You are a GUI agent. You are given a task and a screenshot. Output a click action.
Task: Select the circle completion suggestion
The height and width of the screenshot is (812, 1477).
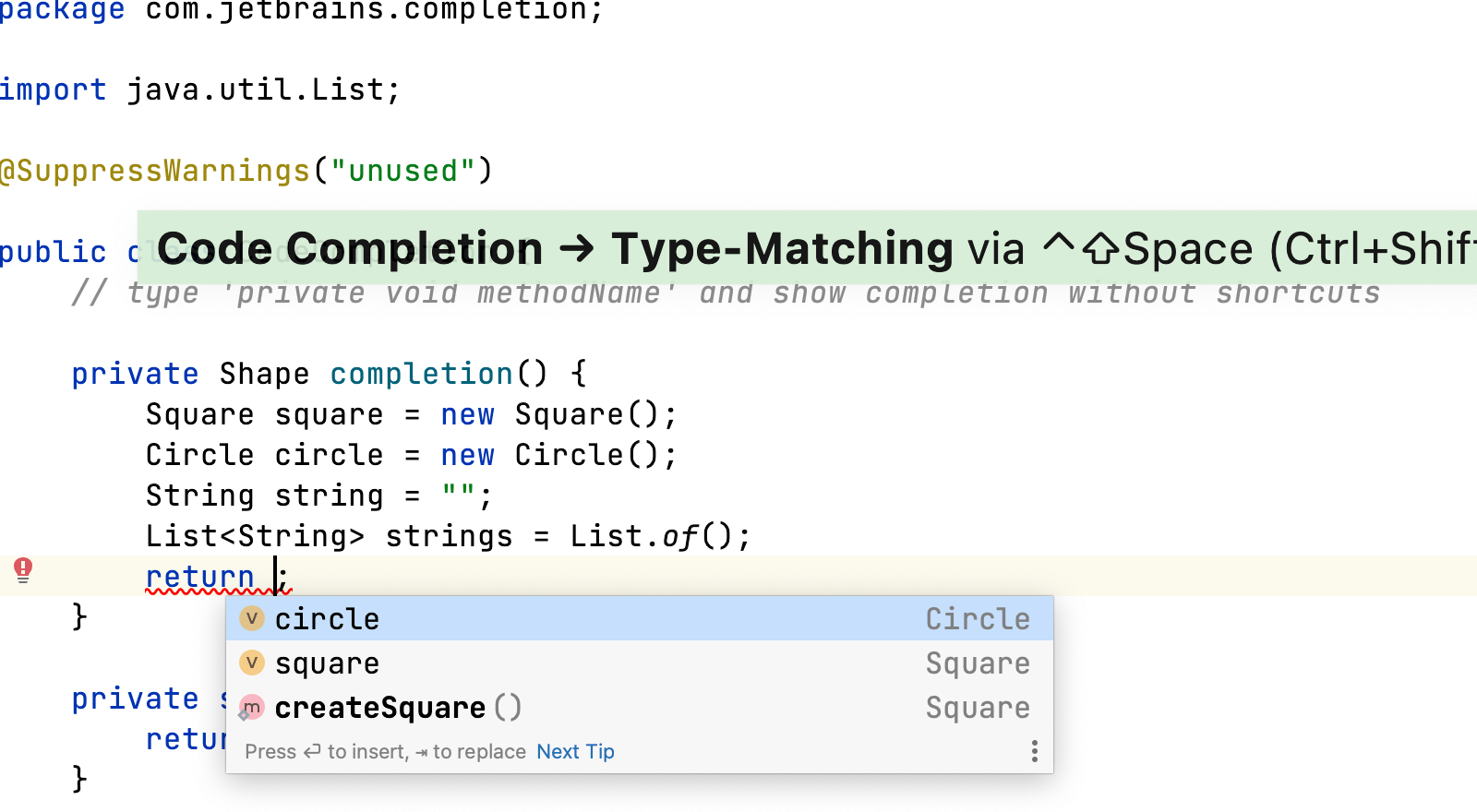tap(640, 618)
